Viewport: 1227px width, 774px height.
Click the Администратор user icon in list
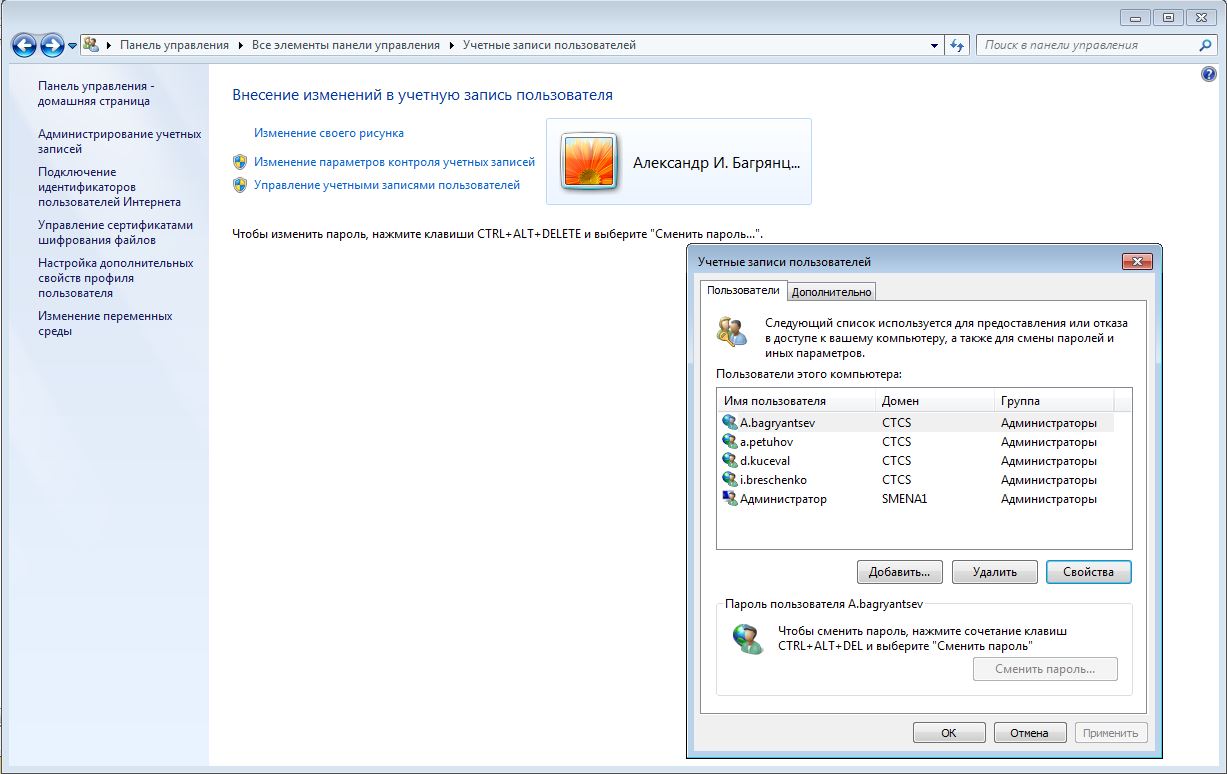(729, 499)
